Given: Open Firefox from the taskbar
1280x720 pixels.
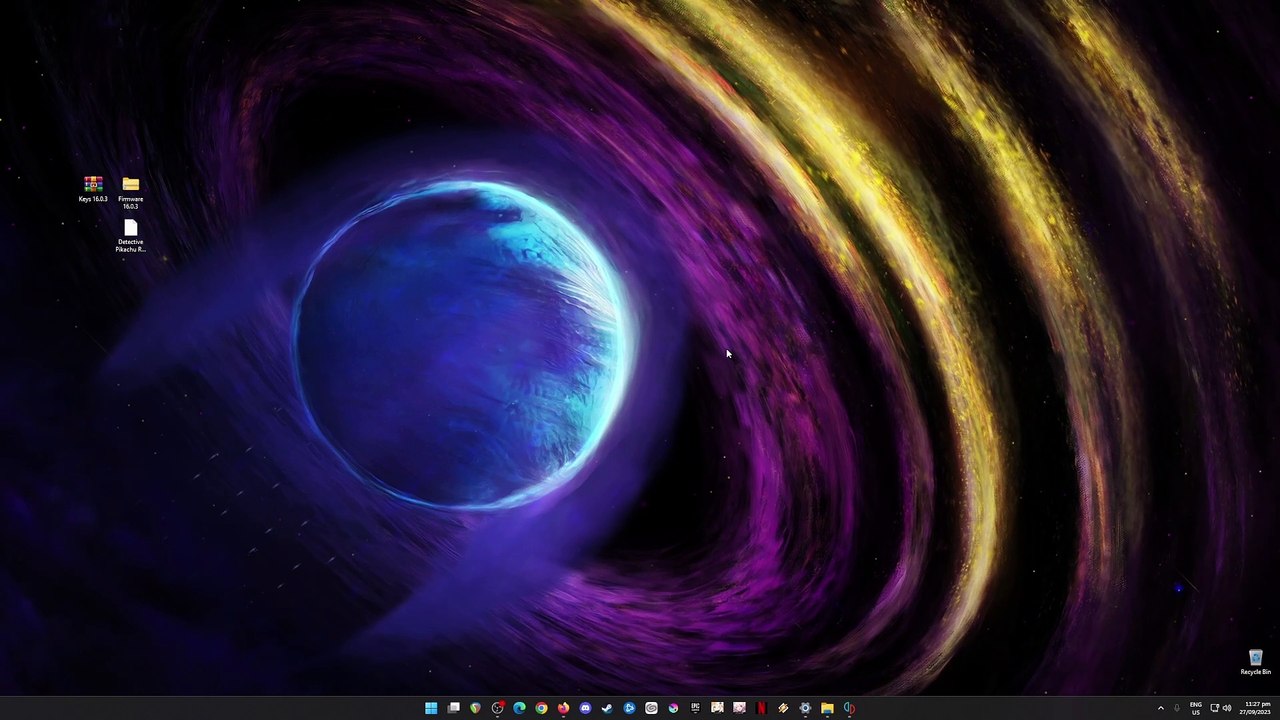Looking at the screenshot, I should click(x=563, y=708).
